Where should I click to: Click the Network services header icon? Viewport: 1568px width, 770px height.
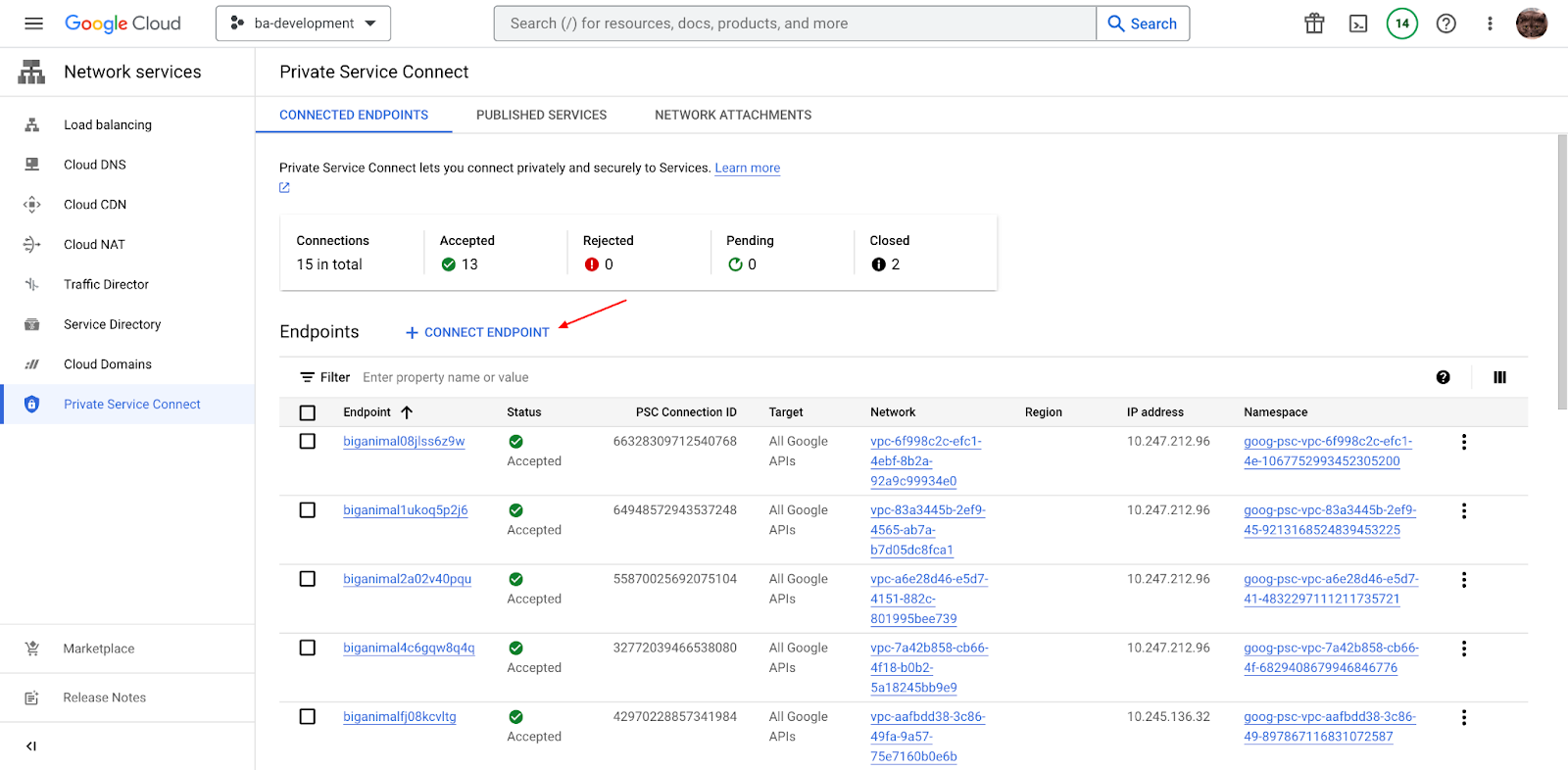[x=31, y=72]
